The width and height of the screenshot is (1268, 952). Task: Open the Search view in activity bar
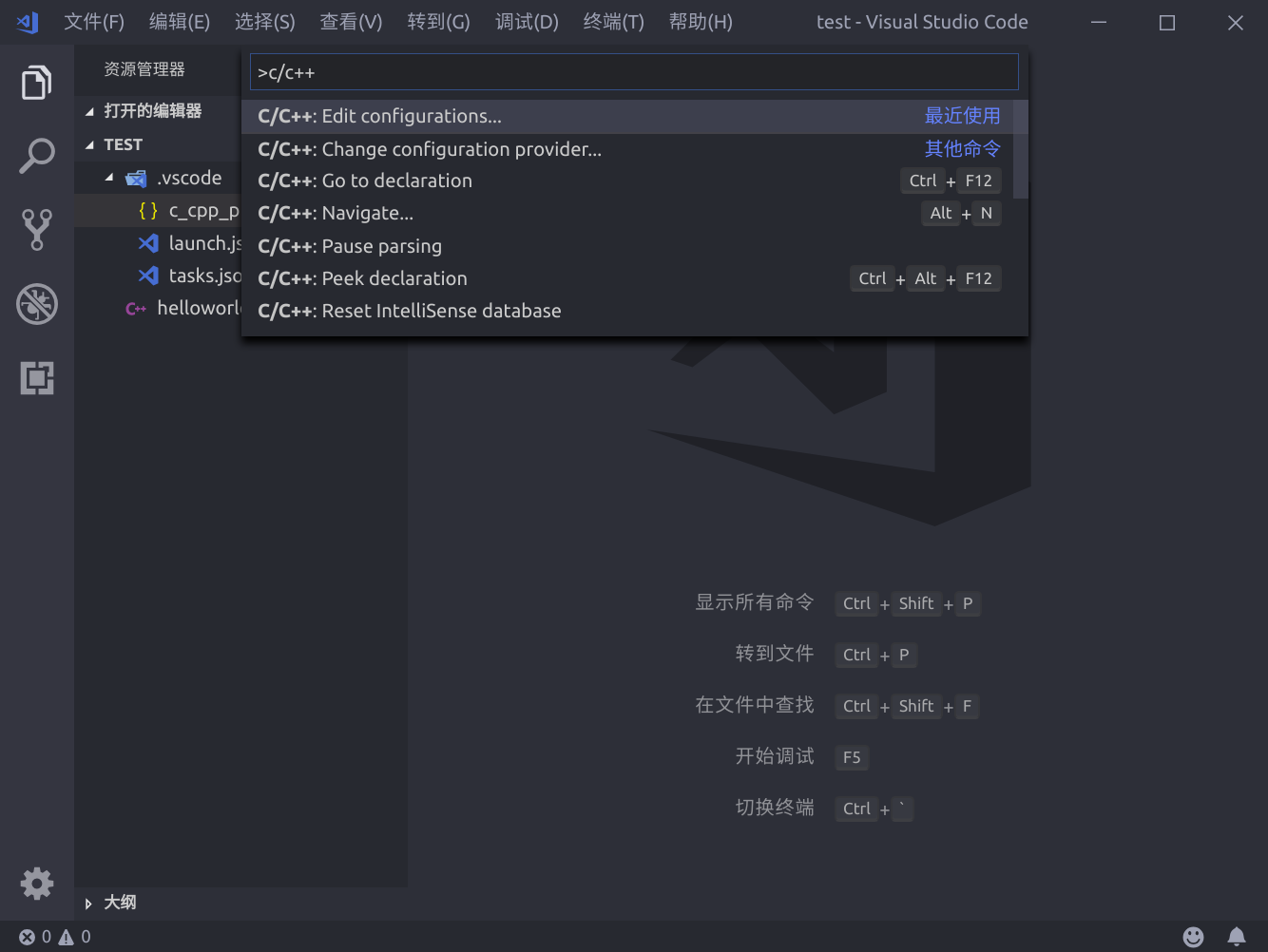[x=36, y=156]
